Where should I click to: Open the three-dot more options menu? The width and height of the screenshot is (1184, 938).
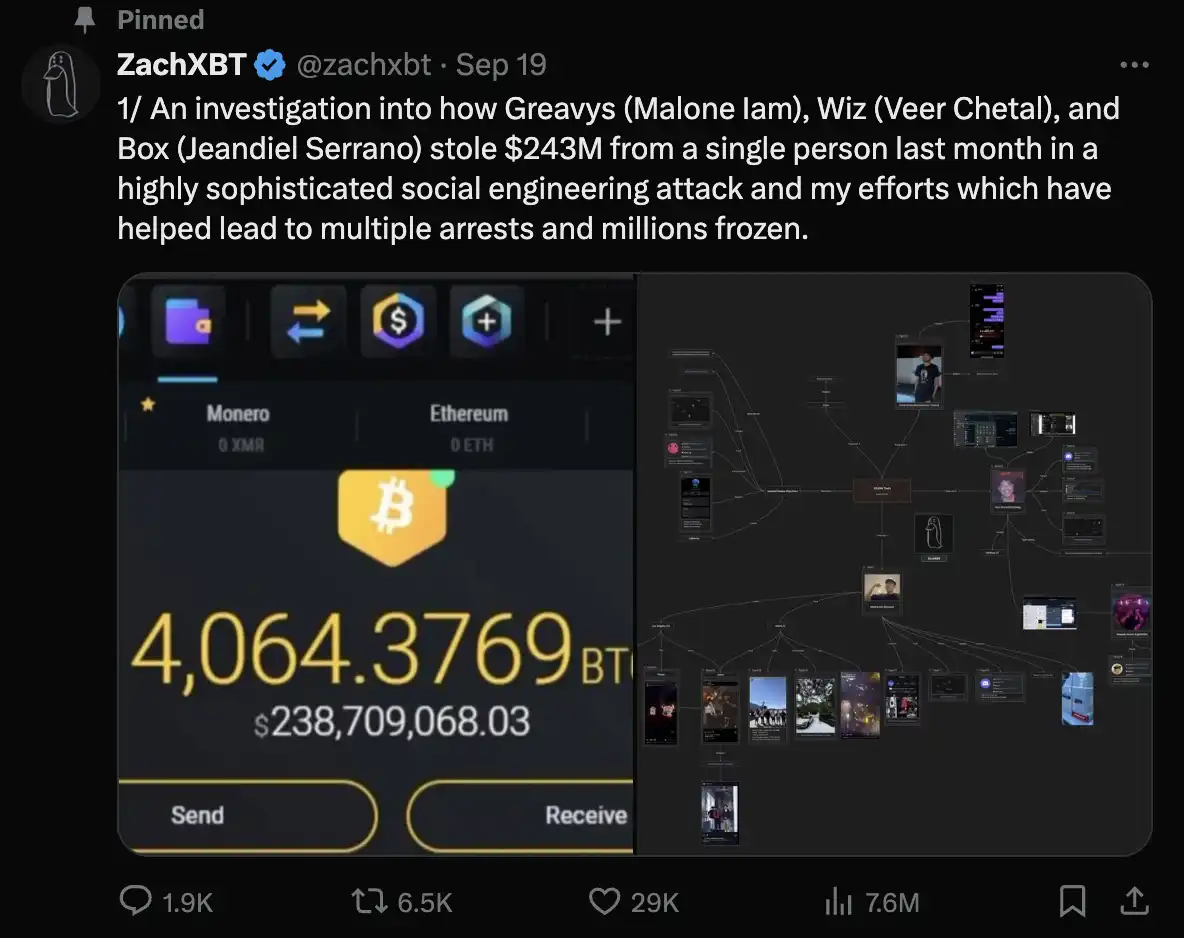tap(1134, 65)
